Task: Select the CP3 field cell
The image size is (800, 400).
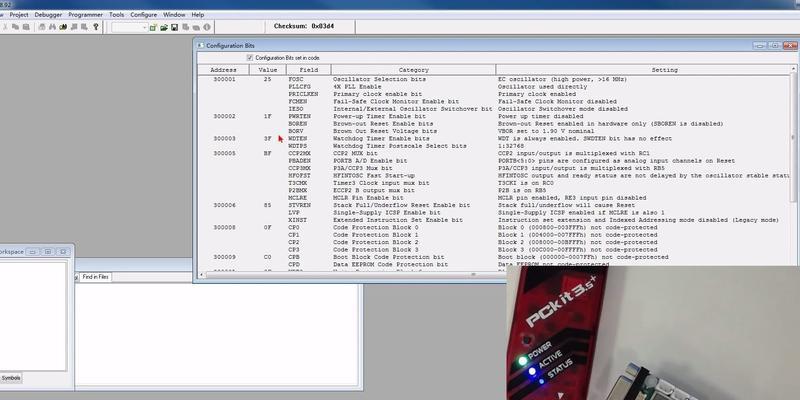Action: pos(293,249)
